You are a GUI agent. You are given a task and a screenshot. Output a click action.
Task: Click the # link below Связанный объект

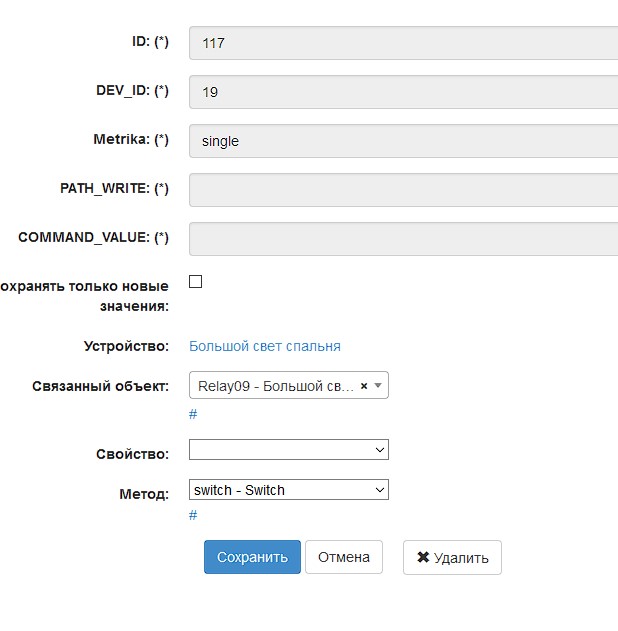coord(193,414)
